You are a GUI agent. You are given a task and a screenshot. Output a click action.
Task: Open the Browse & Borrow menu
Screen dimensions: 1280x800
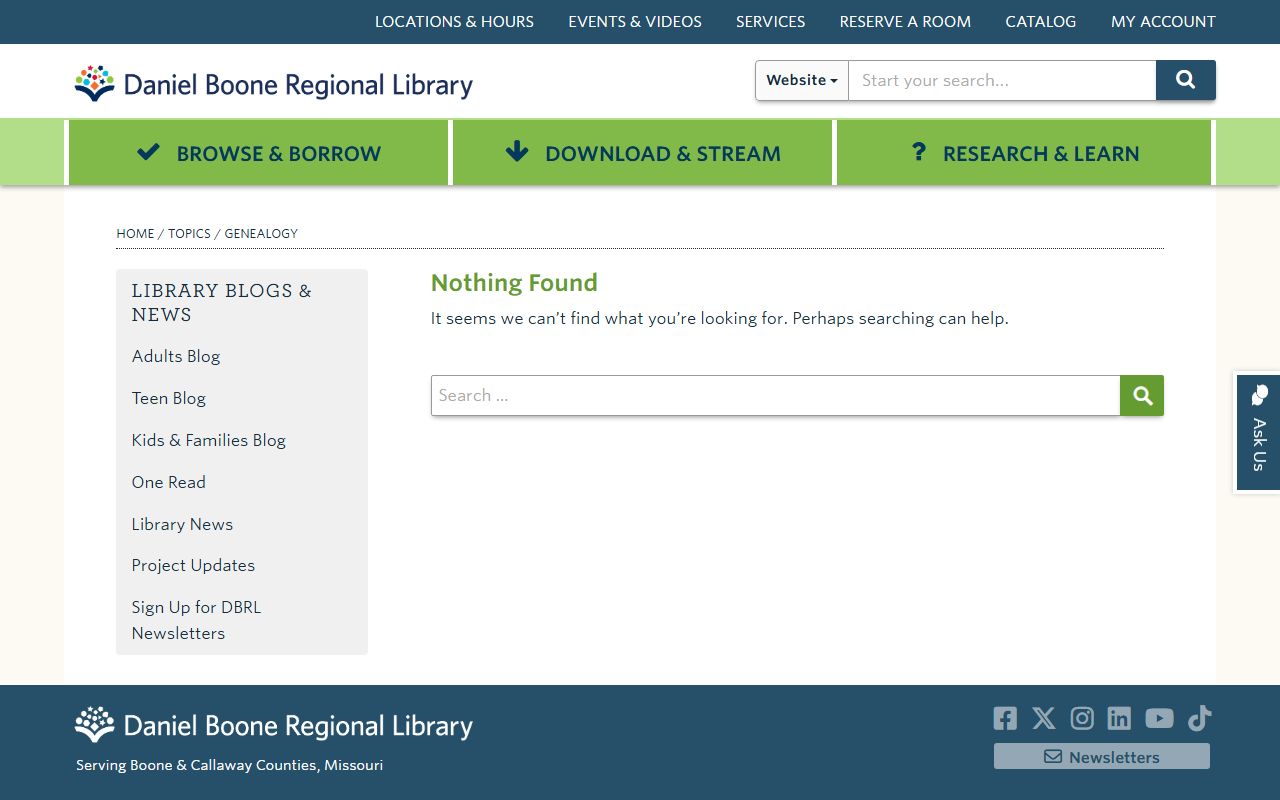click(x=259, y=153)
